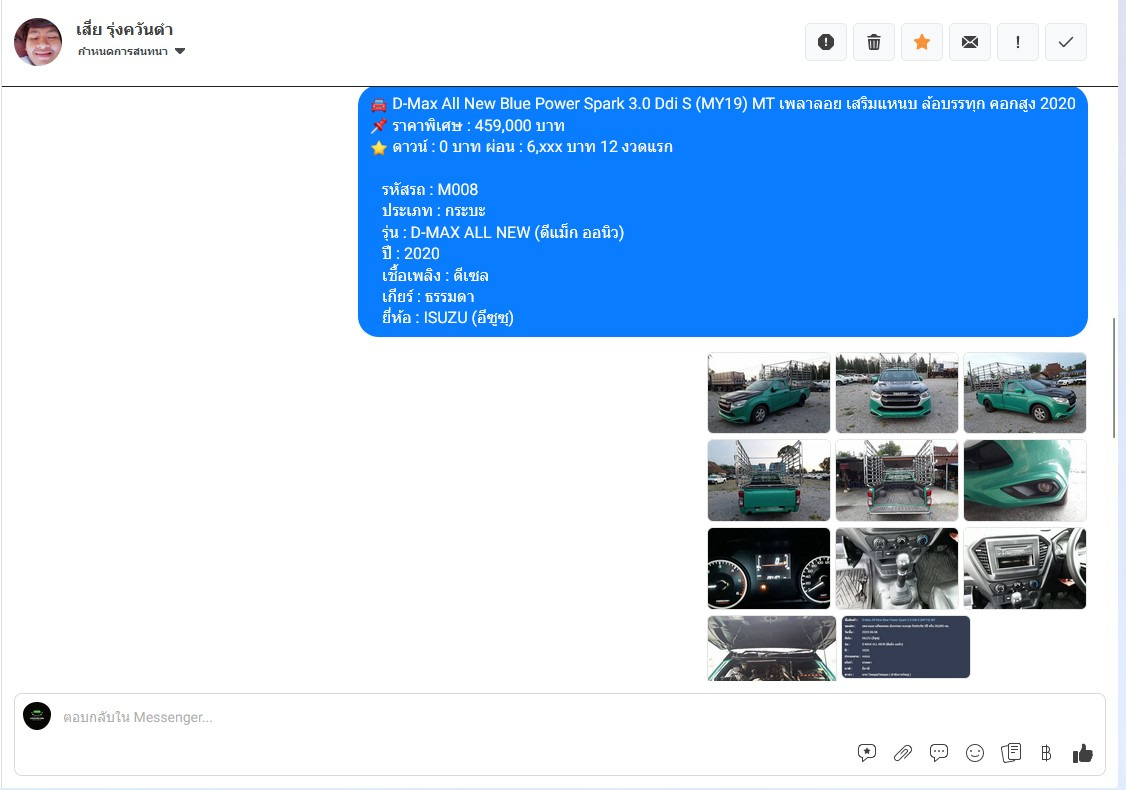This screenshot has width=1126, height=790.
Task: Delete conversation using trash icon
Action: 874,42
